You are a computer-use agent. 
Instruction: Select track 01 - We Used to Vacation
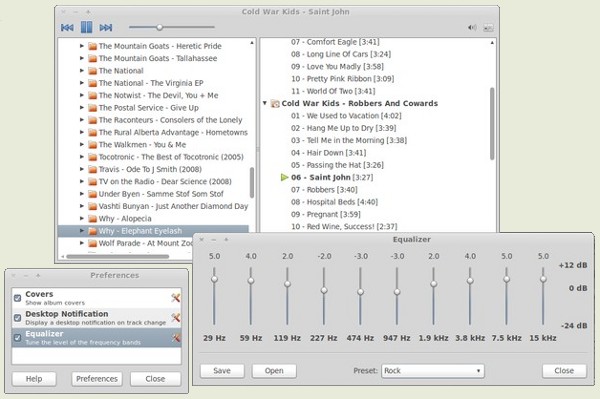[346, 116]
